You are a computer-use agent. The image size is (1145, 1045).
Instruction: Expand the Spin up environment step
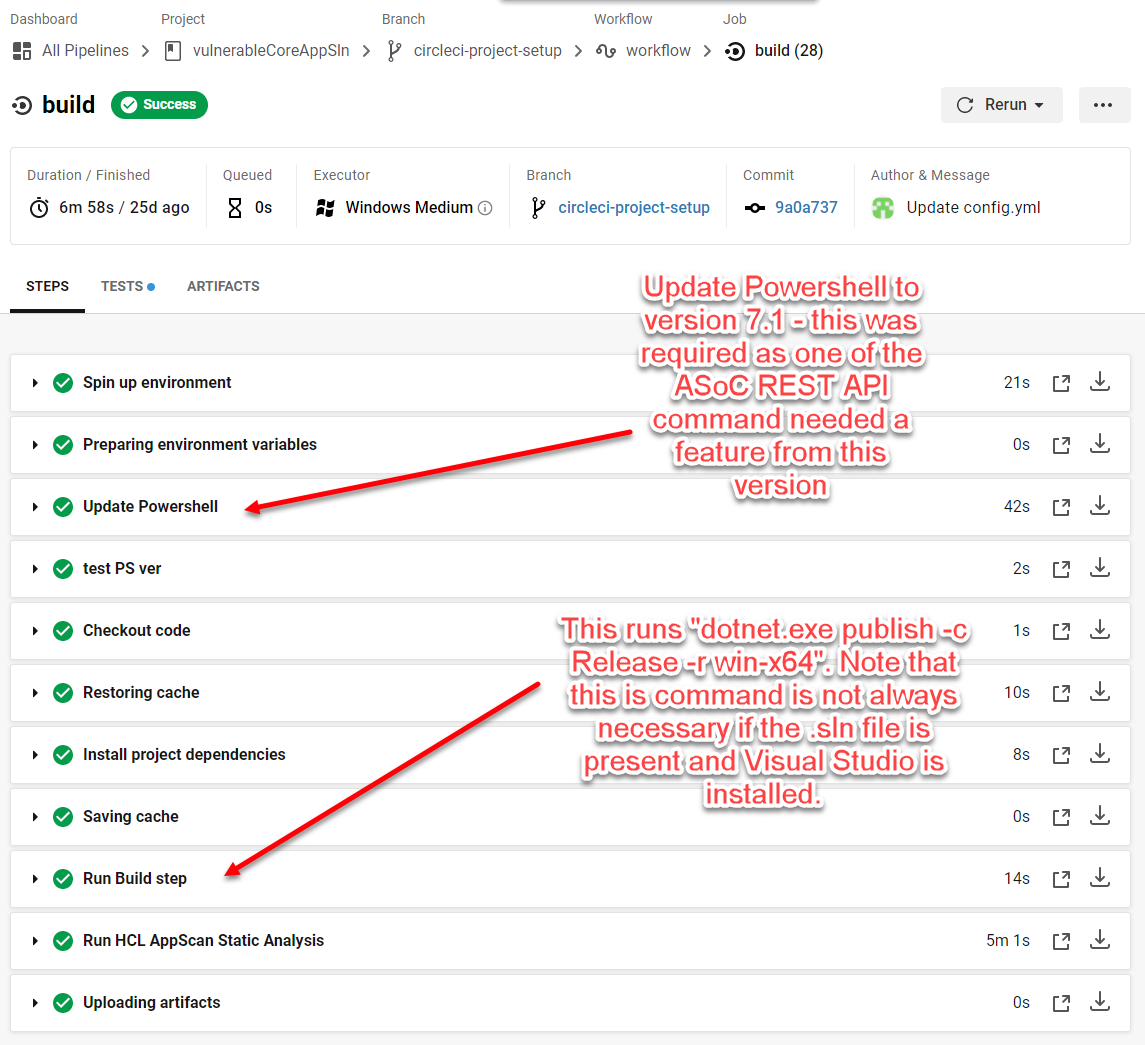[34, 383]
